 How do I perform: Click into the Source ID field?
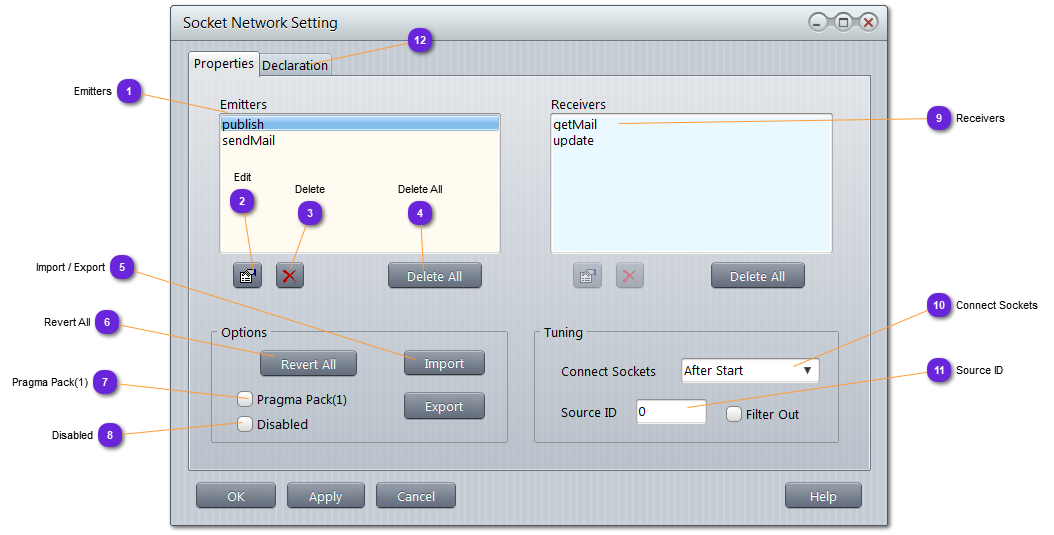(671, 412)
